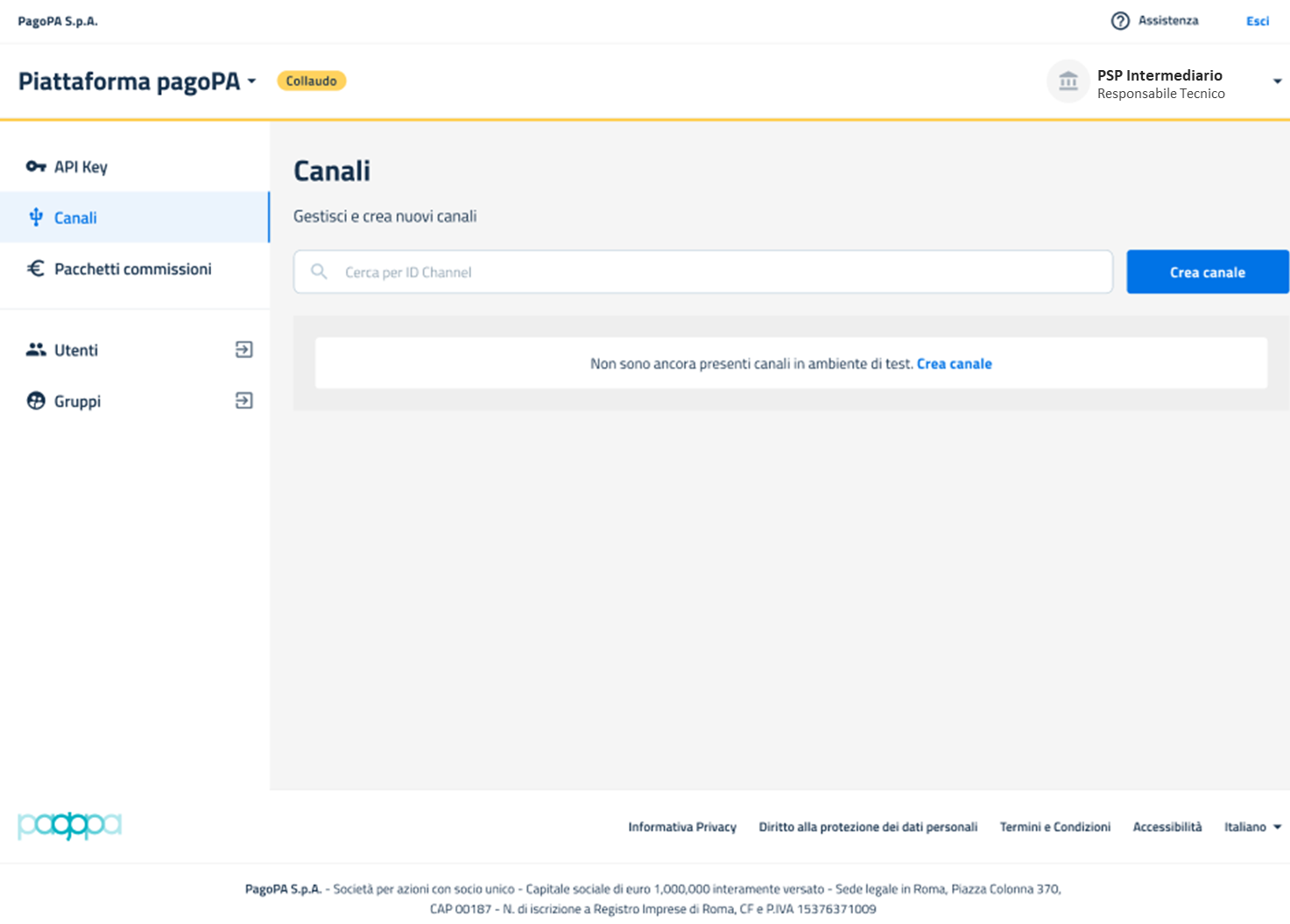Click the Esci logout link
The image size is (1290, 924).
pos(1257,21)
